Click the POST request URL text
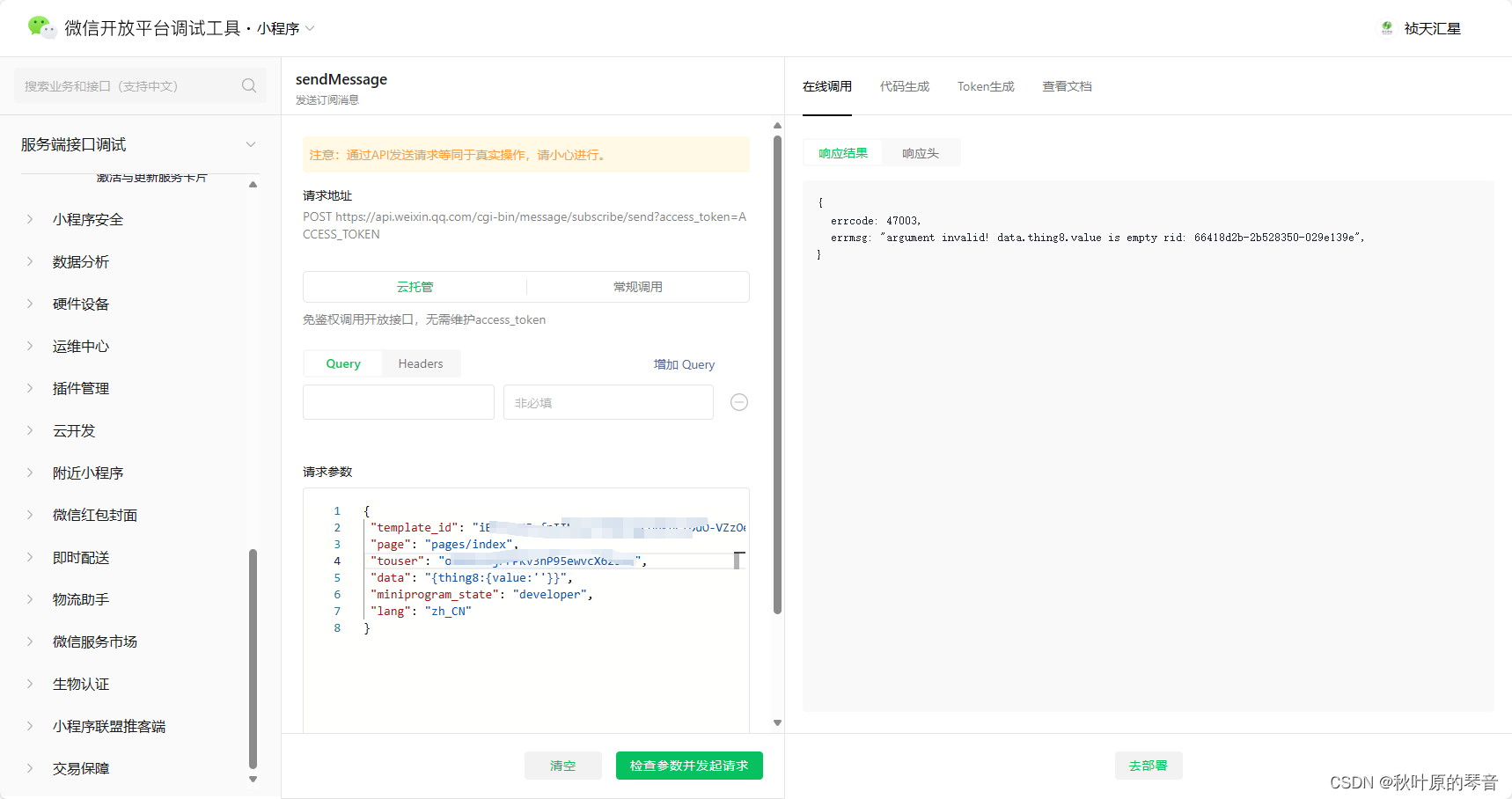This screenshot has width=1512, height=799. (525, 225)
